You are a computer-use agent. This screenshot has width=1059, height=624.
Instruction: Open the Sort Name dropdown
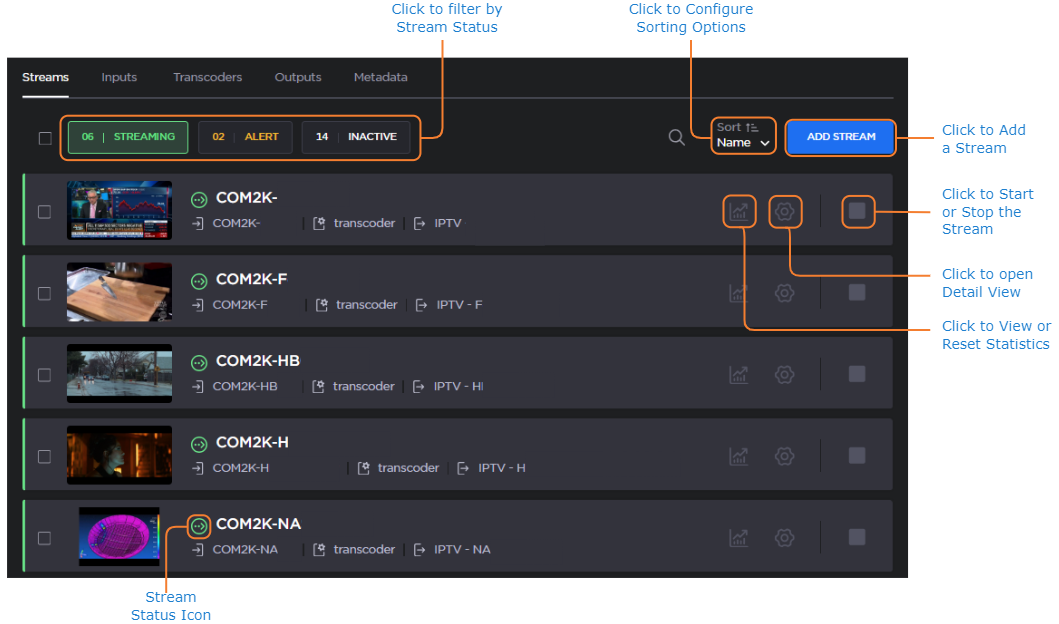744,136
